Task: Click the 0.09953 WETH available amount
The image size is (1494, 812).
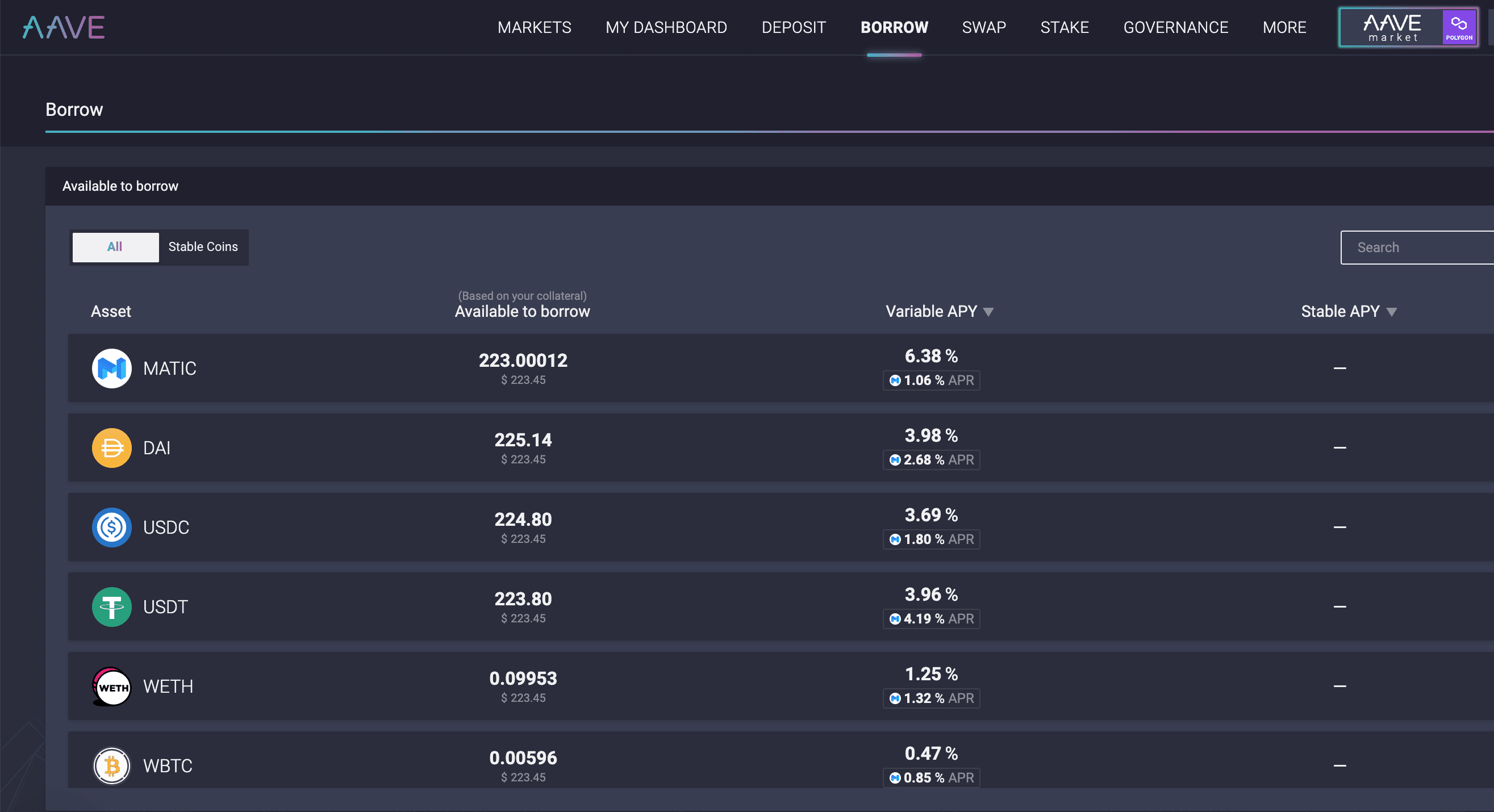Action: click(x=523, y=678)
